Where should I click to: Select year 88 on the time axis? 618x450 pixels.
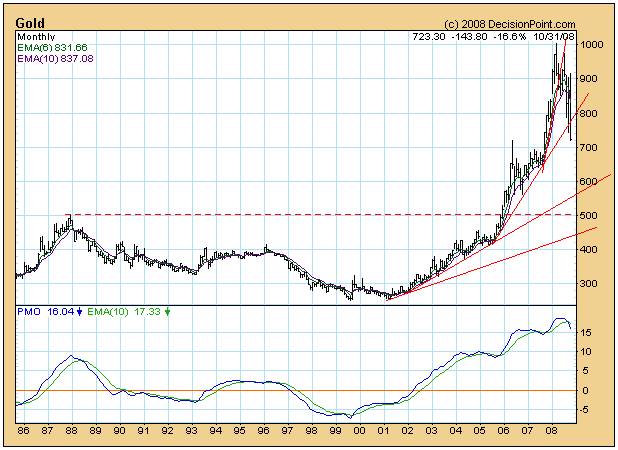69,430
